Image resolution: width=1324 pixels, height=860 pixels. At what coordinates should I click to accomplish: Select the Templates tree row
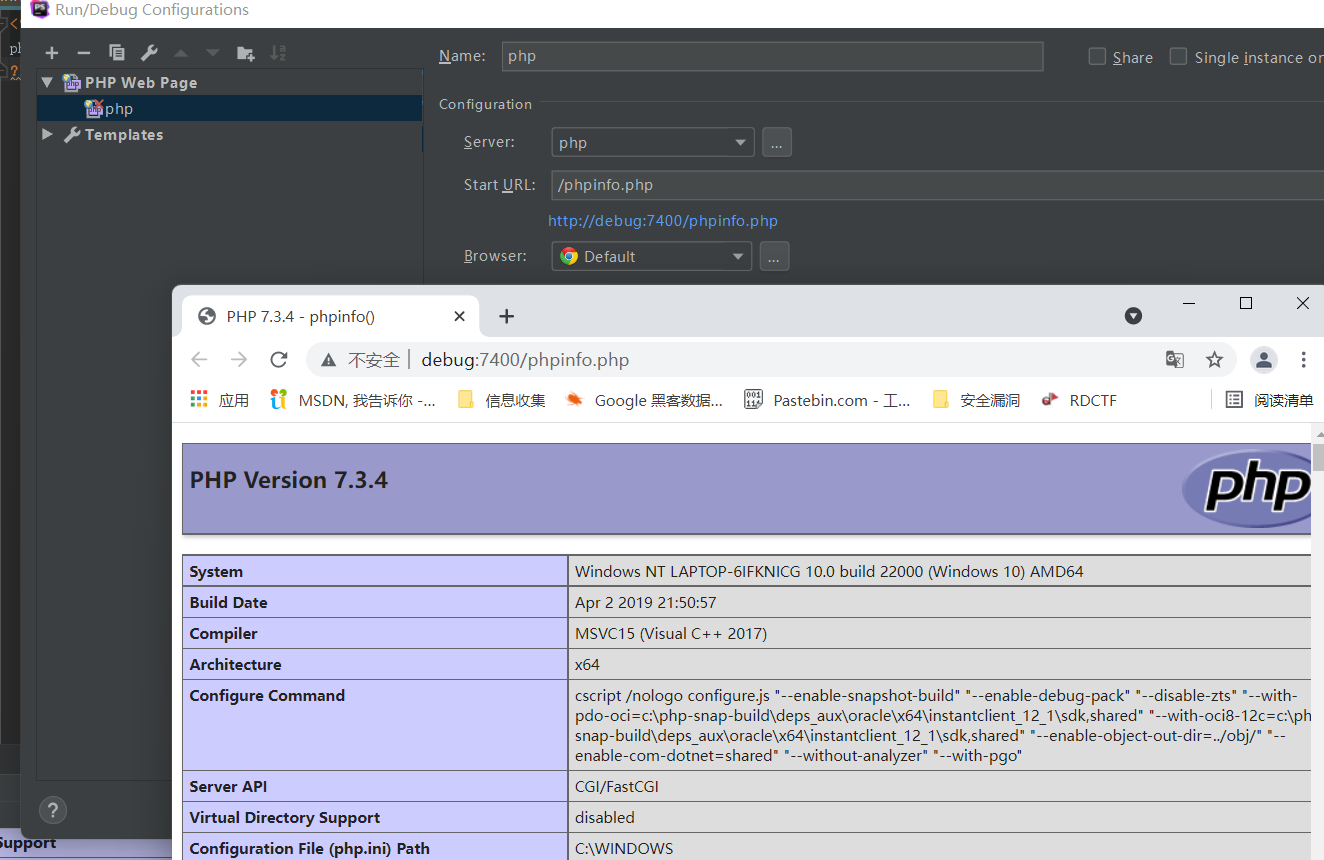pyautogui.click(x=229, y=134)
